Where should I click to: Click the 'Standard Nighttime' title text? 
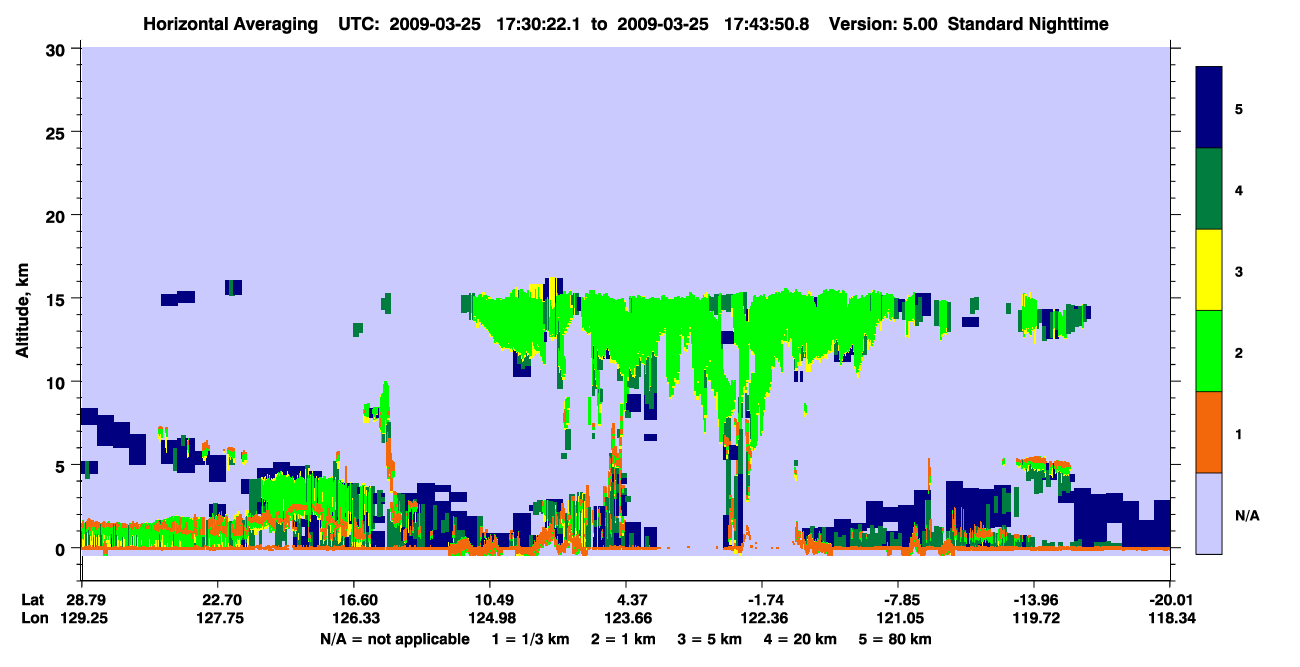[x=1026, y=23]
